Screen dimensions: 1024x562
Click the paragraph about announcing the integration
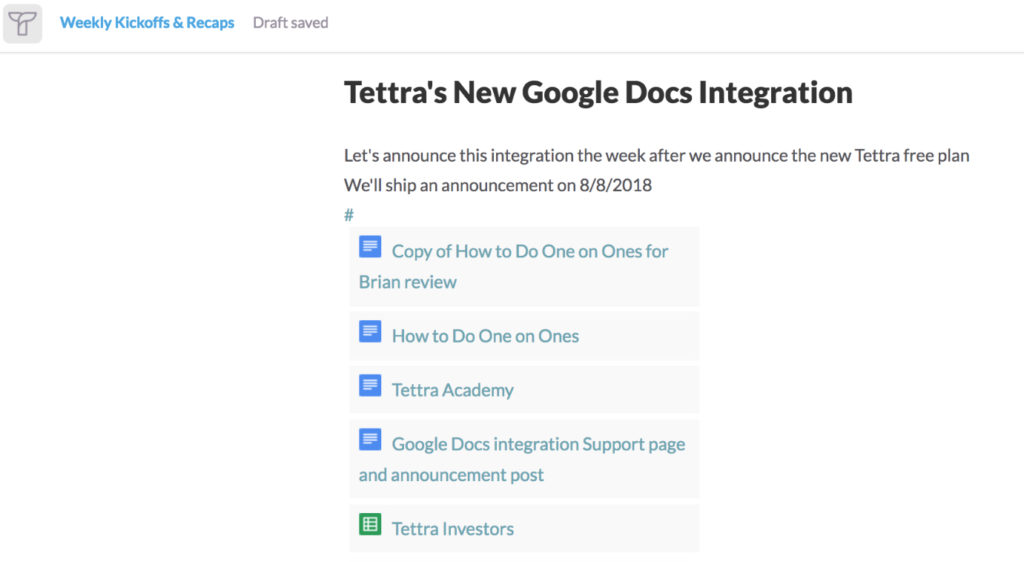pos(656,156)
